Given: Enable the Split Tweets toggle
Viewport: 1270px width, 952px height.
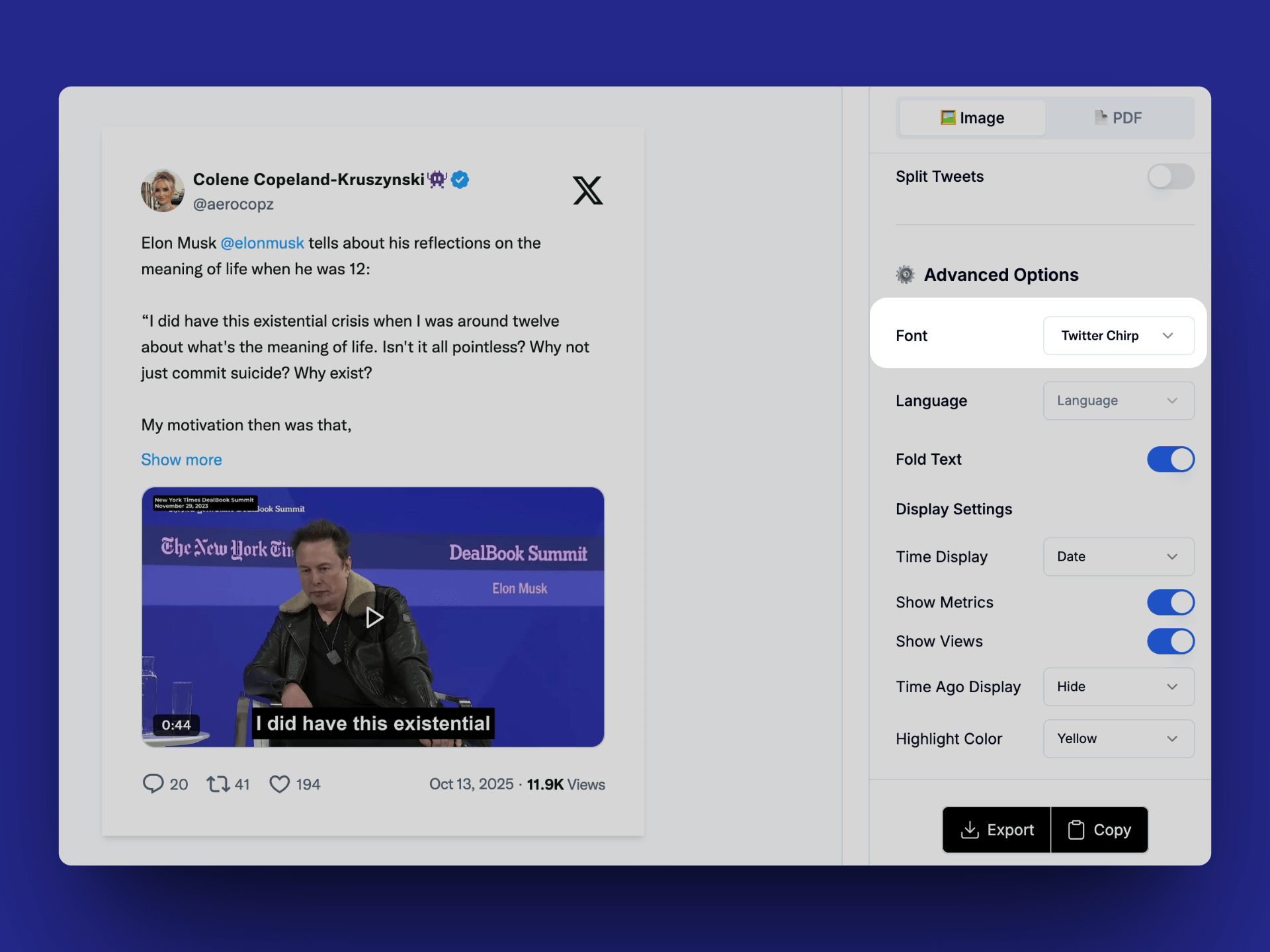Looking at the screenshot, I should 1170,177.
